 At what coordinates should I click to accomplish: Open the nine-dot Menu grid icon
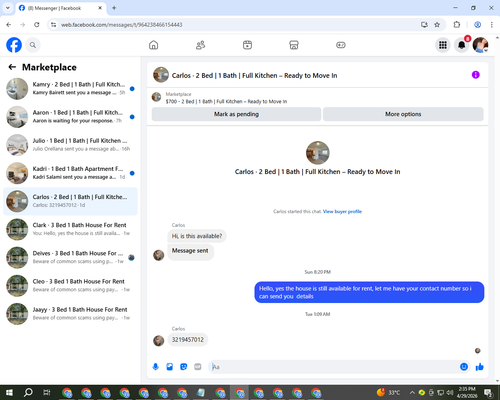click(443, 45)
